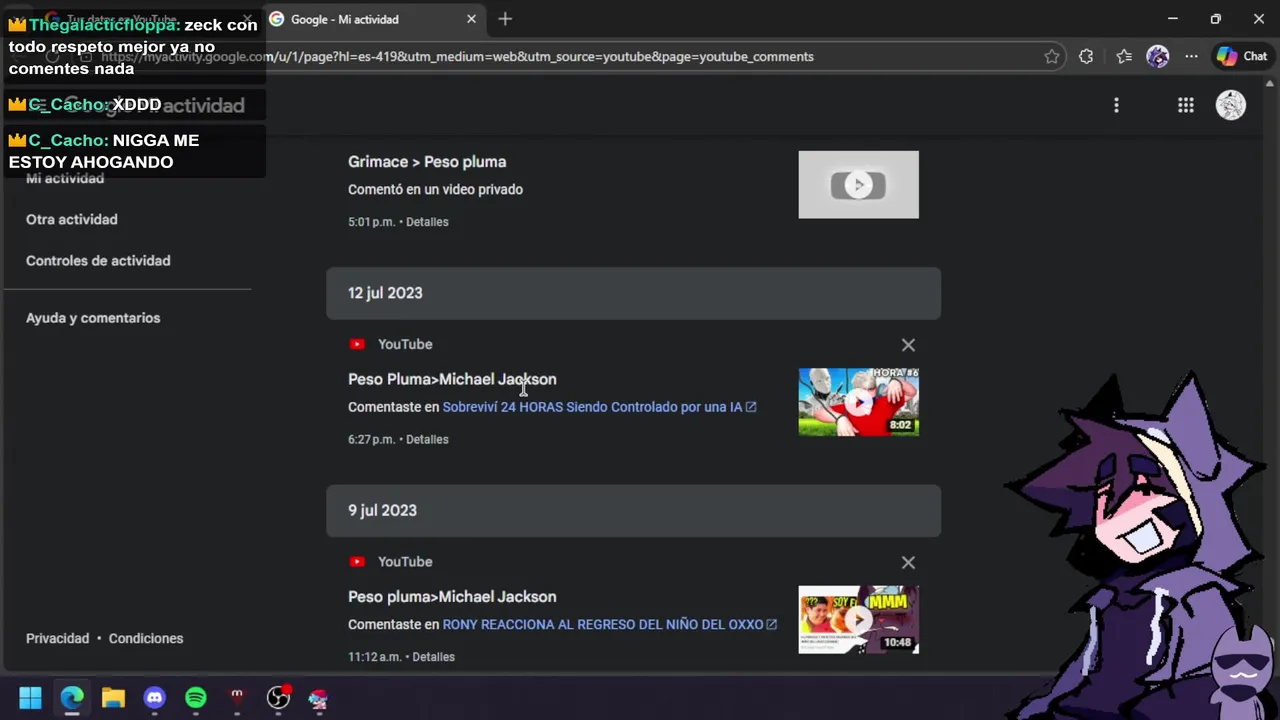Open Detalles for the 6:27 p.m. comment

(x=427, y=439)
